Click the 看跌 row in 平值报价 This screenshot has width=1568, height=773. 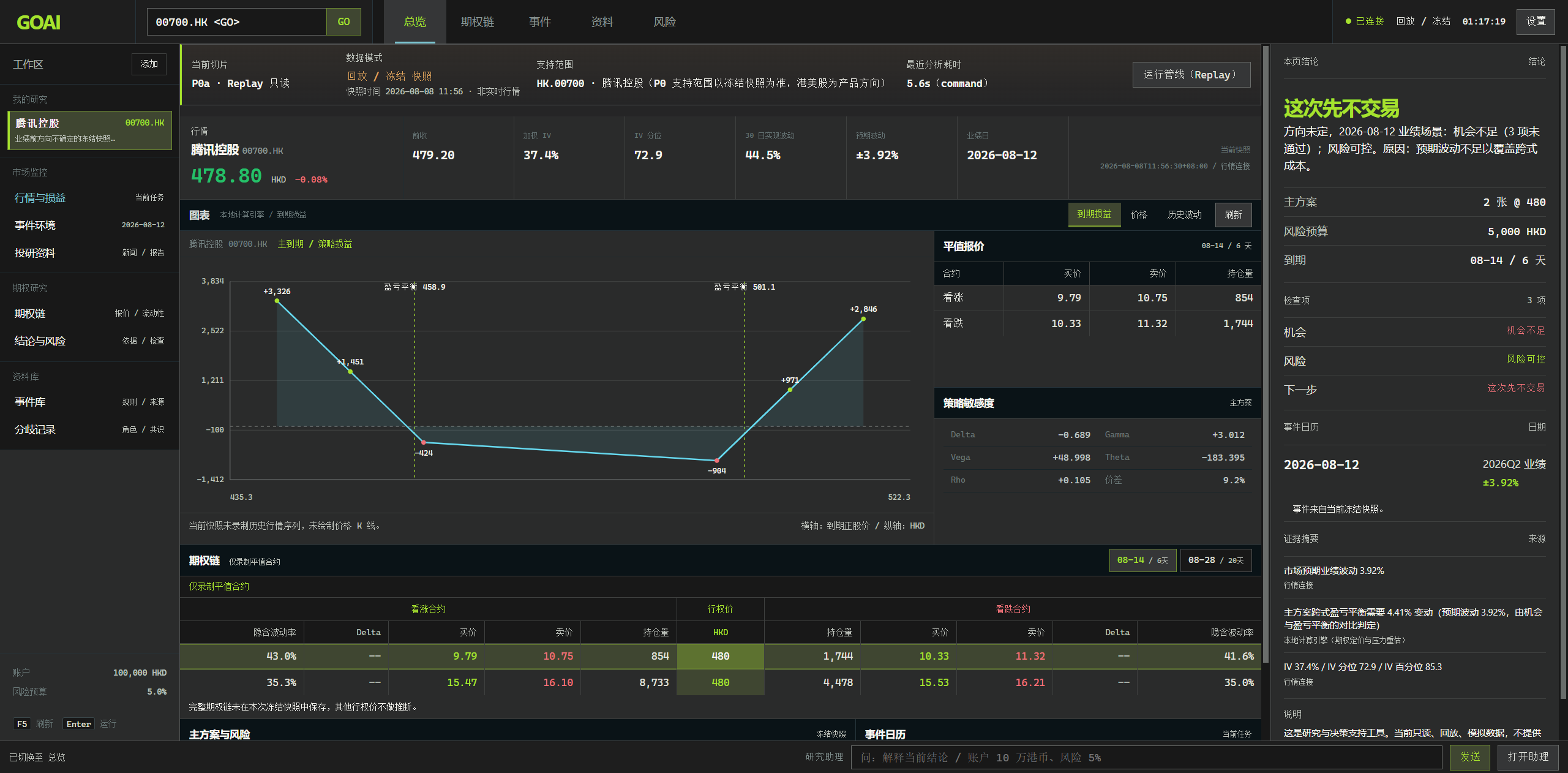(x=1097, y=323)
